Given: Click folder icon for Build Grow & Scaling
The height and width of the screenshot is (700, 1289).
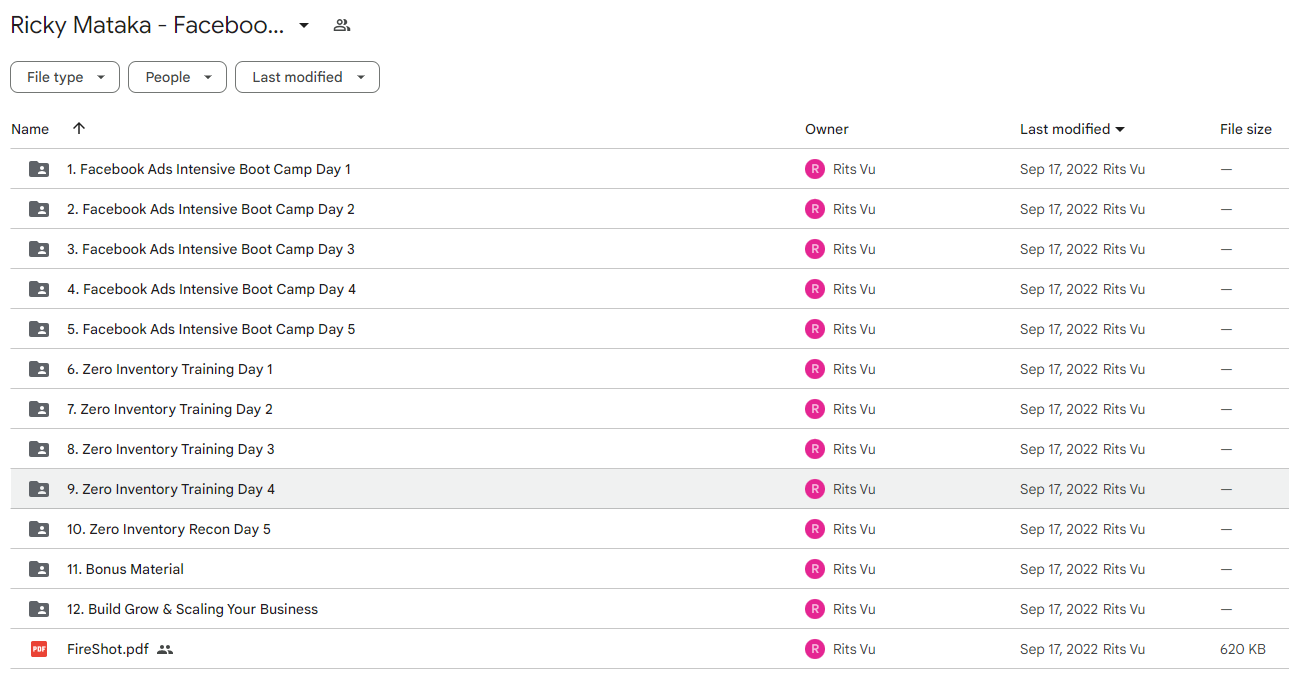Looking at the screenshot, I should [x=39, y=609].
